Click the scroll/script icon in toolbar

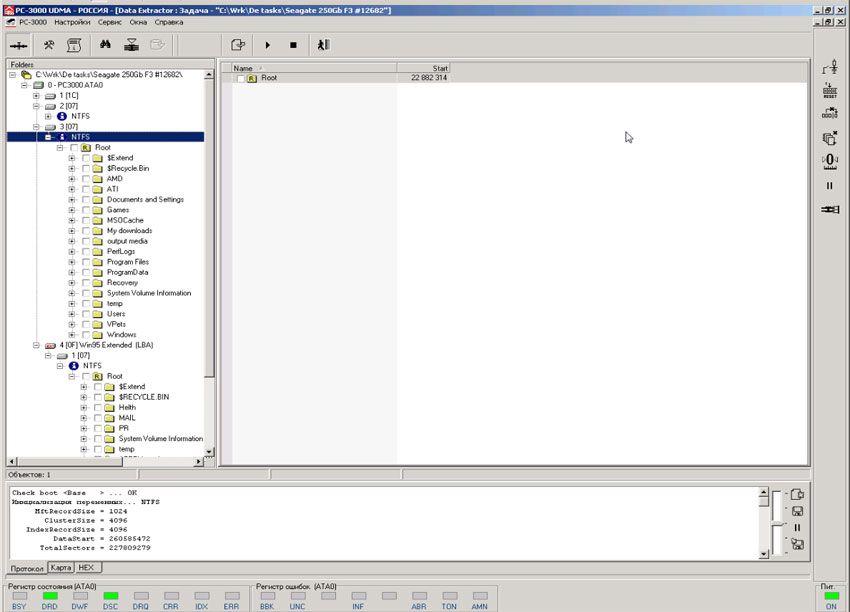click(74, 45)
